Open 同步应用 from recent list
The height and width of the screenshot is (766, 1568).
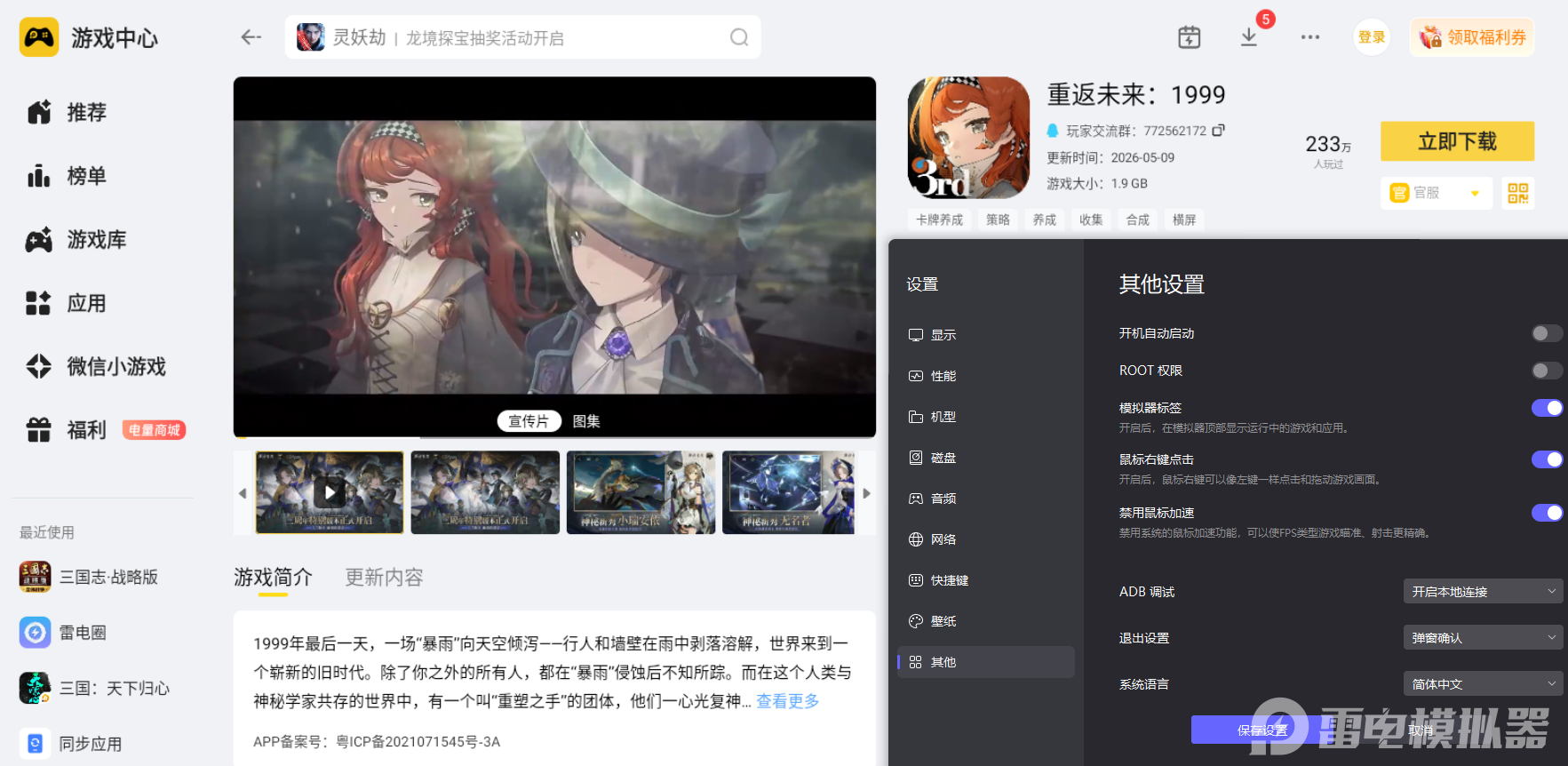click(x=71, y=744)
